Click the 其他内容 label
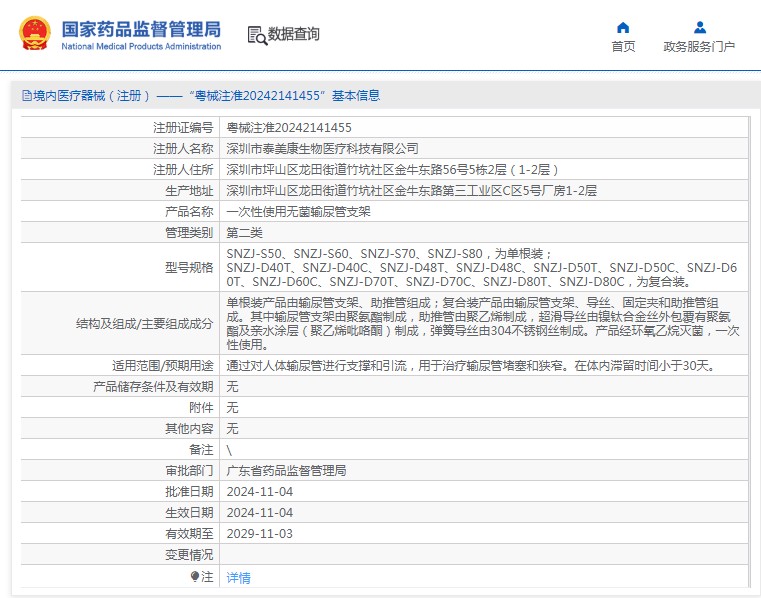The height and width of the screenshot is (598, 761). point(189,429)
